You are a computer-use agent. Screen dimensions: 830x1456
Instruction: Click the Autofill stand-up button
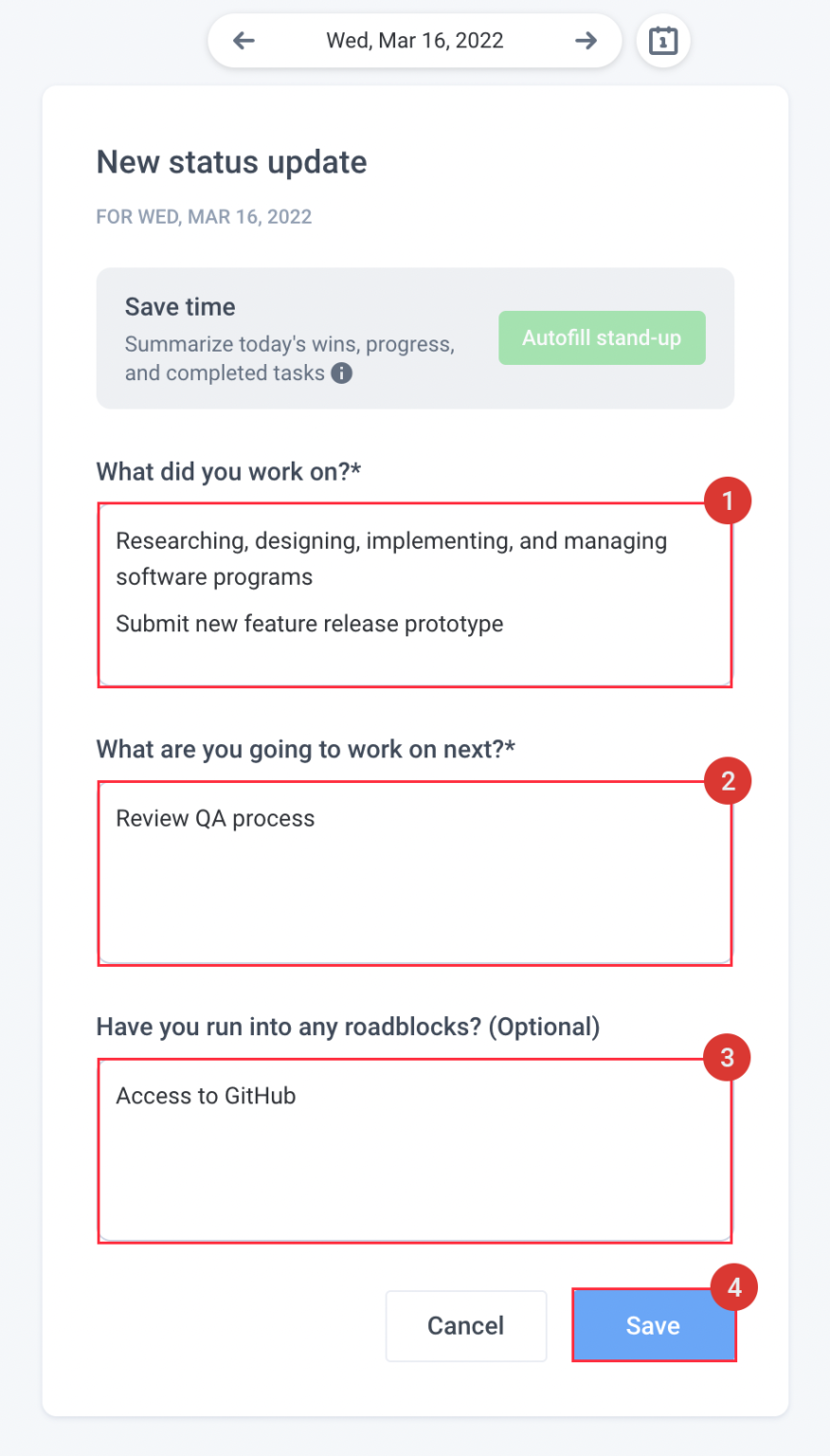602,337
